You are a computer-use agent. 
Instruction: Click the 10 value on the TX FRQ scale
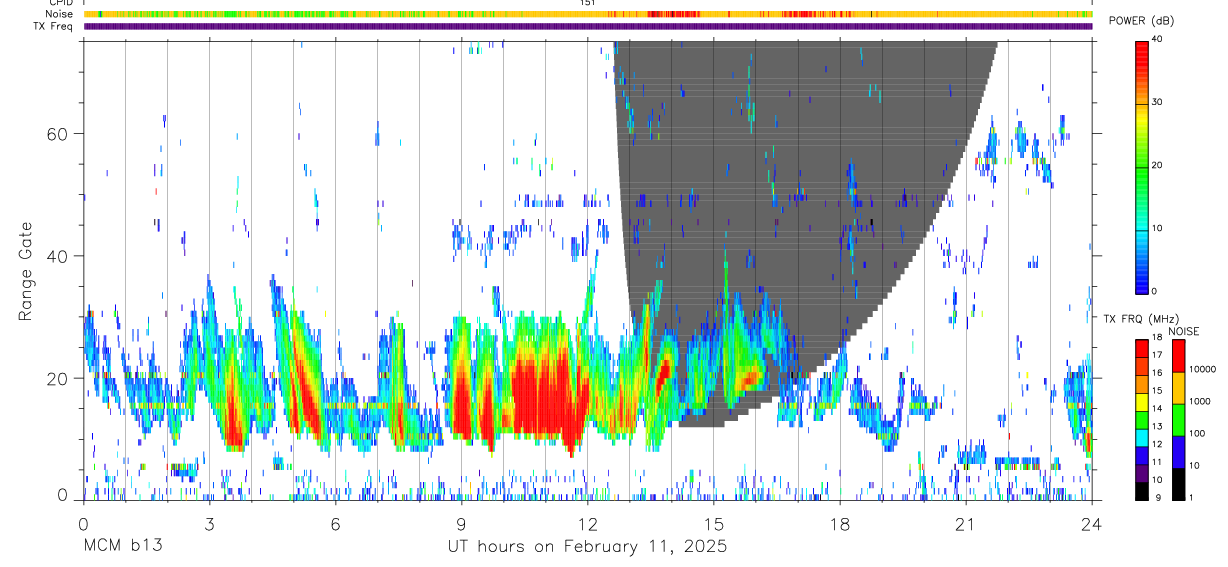(1157, 482)
